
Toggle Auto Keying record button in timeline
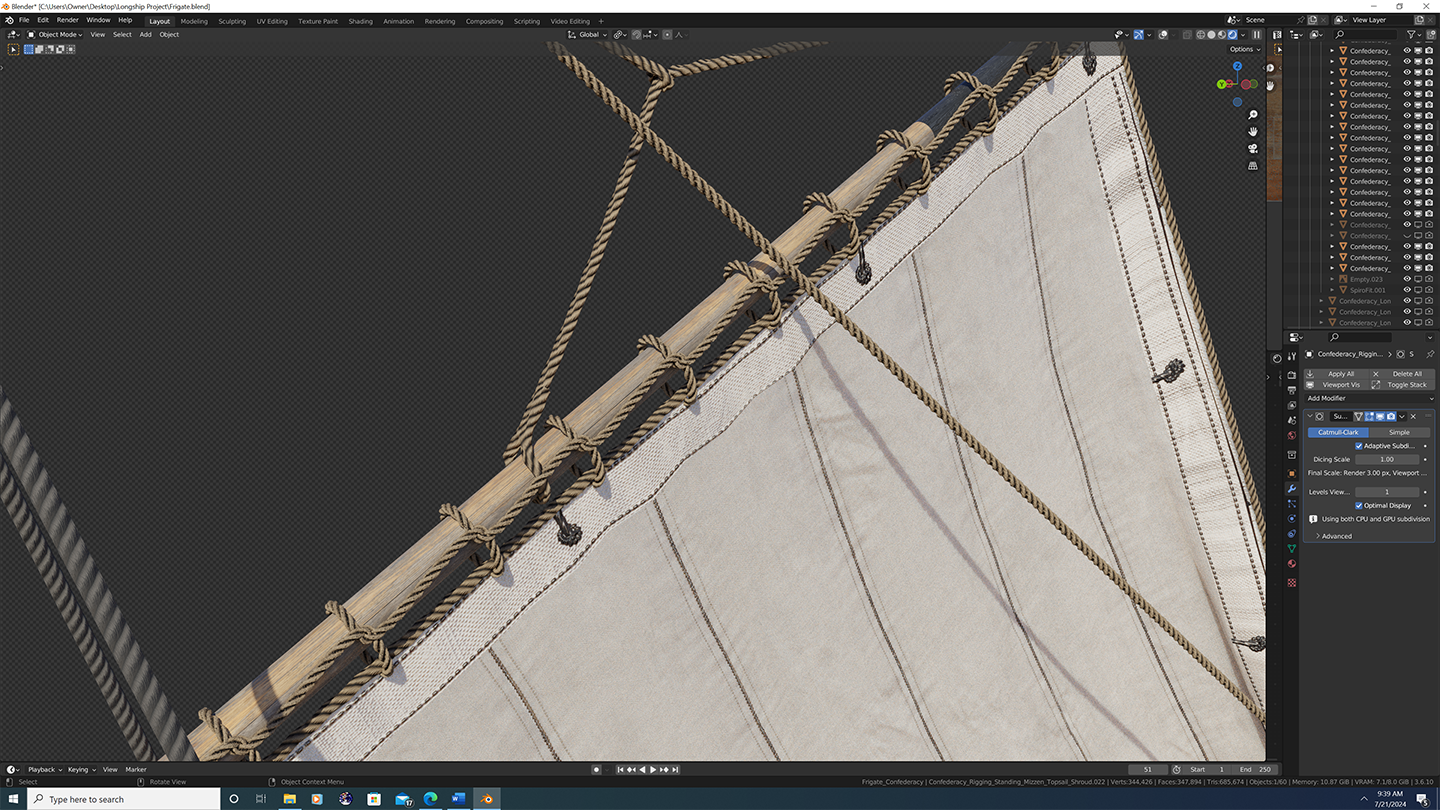597,769
